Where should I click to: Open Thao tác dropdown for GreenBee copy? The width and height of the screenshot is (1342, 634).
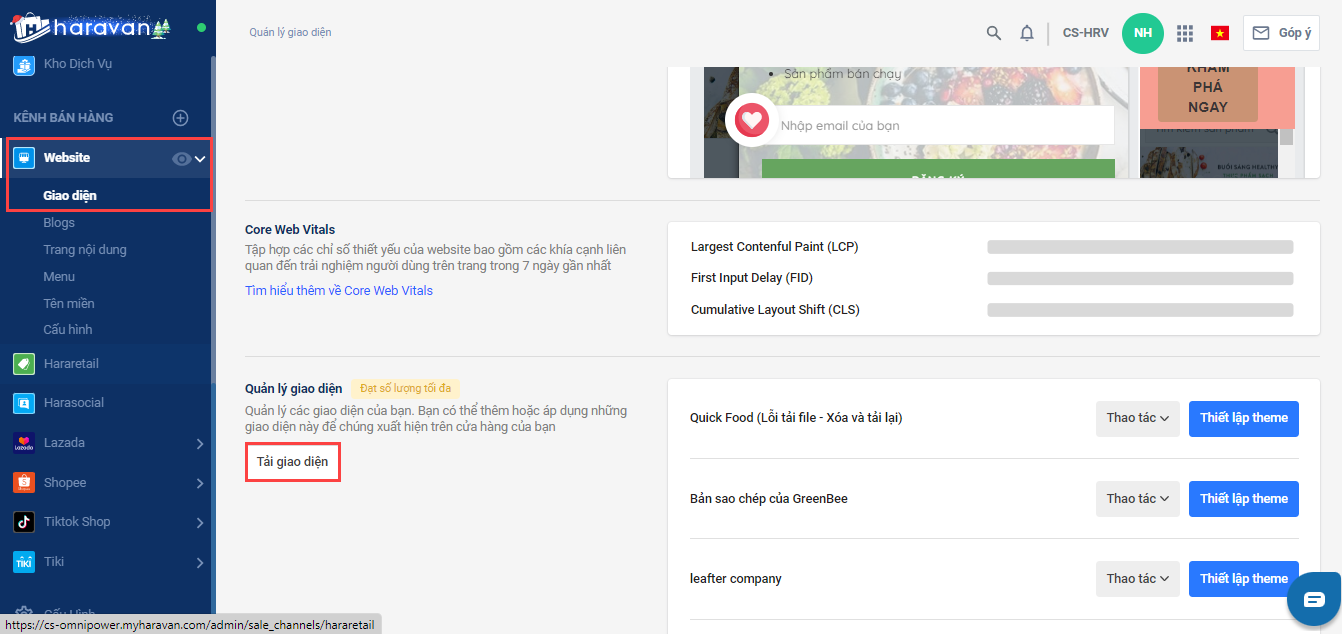pos(1138,499)
